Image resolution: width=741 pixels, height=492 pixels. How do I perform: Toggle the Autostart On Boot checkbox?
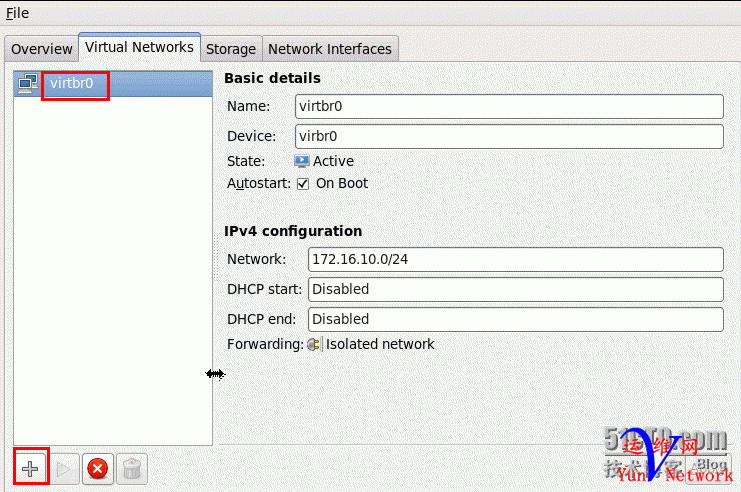pyautogui.click(x=303, y=184)
